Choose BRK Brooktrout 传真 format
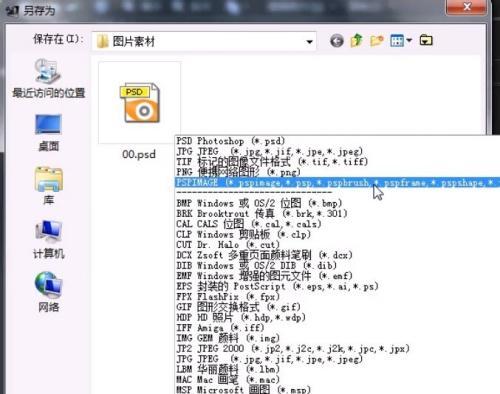This screenshot has width=500, height=394. click(337, 213)
